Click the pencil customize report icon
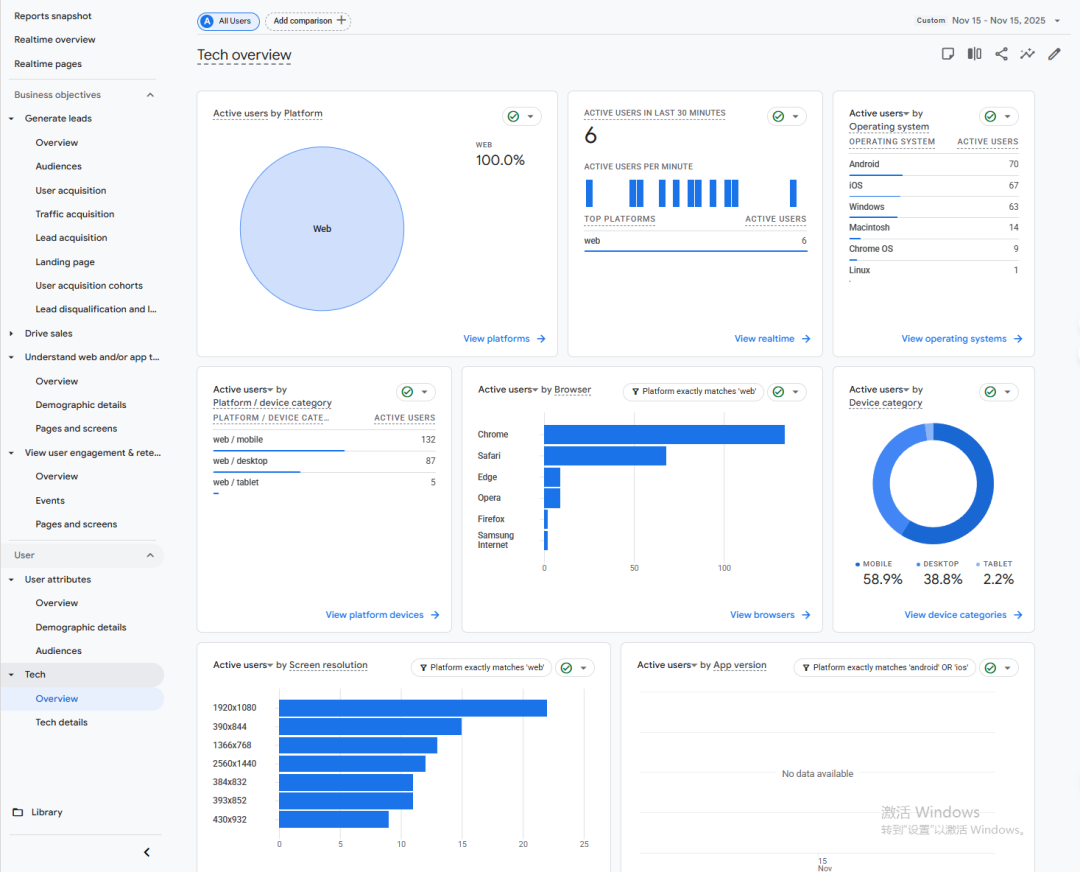1080x872 pixels. point(1054,54)
